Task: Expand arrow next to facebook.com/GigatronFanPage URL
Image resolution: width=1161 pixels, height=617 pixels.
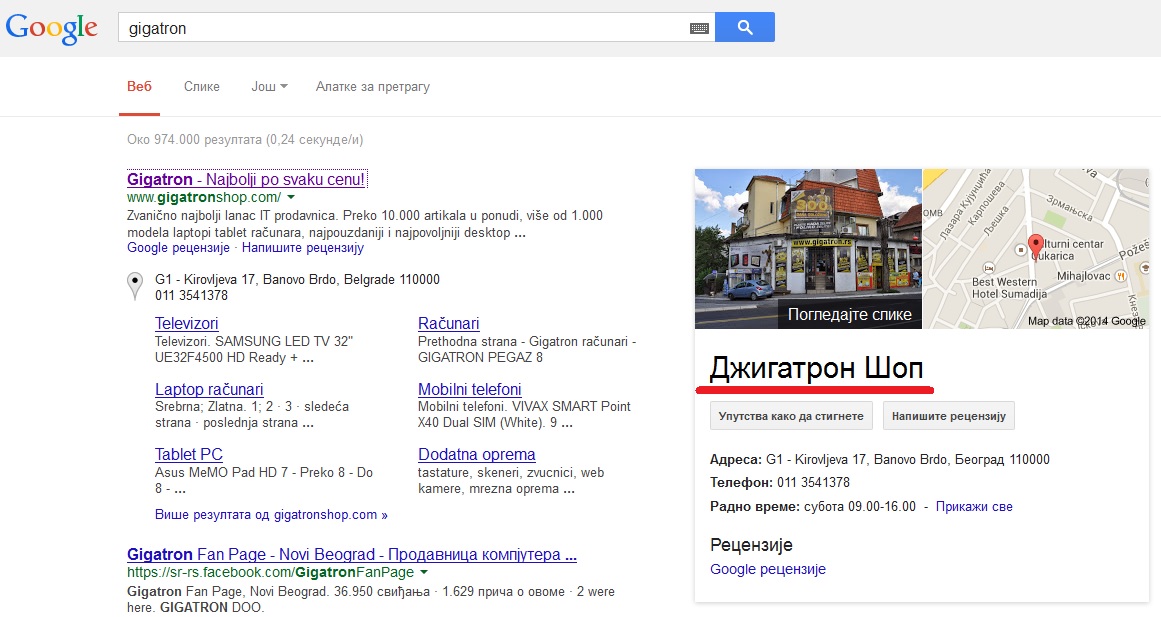Action: (x=424, y=573)
